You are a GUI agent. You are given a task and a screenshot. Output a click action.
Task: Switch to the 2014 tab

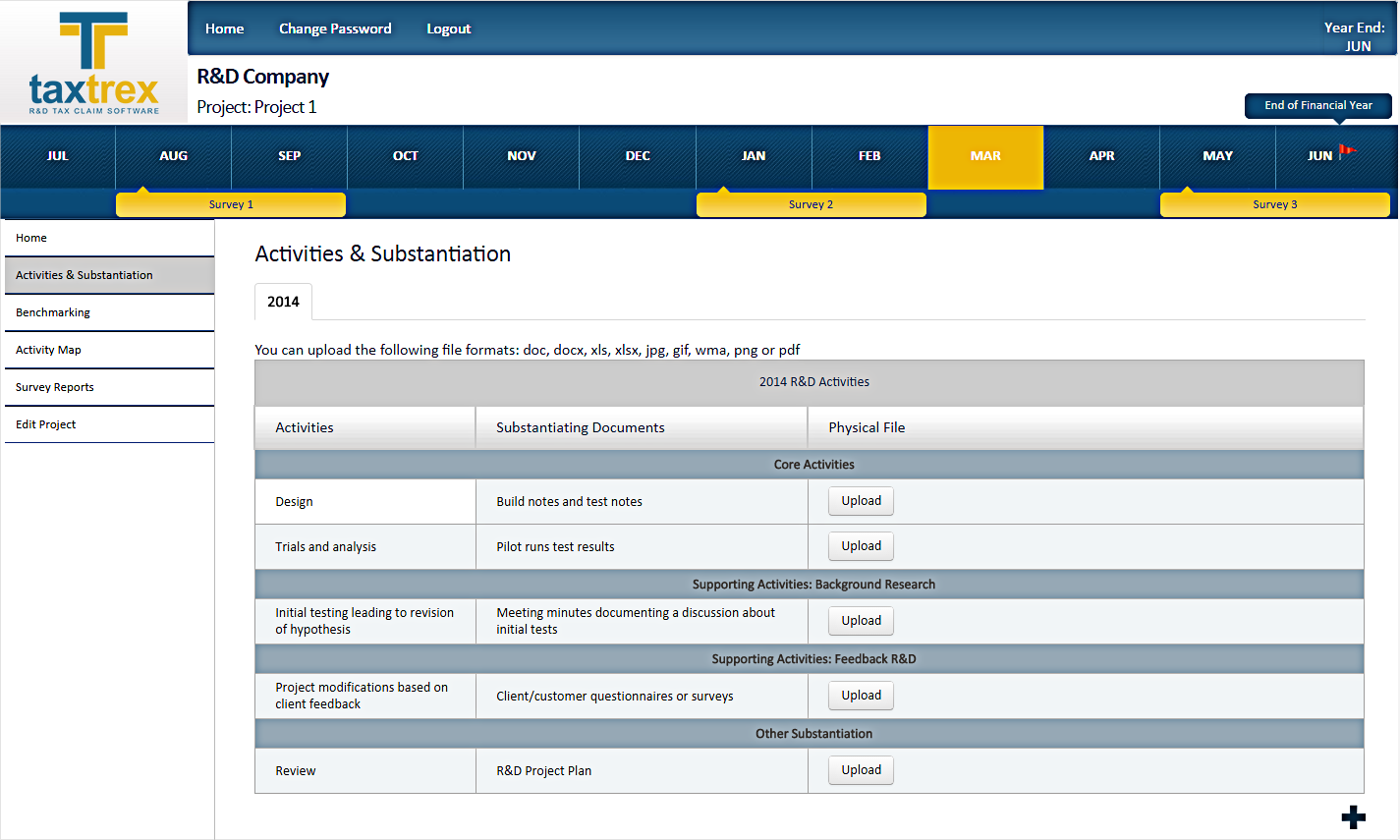pyautogui.click(x=283, y=302)
